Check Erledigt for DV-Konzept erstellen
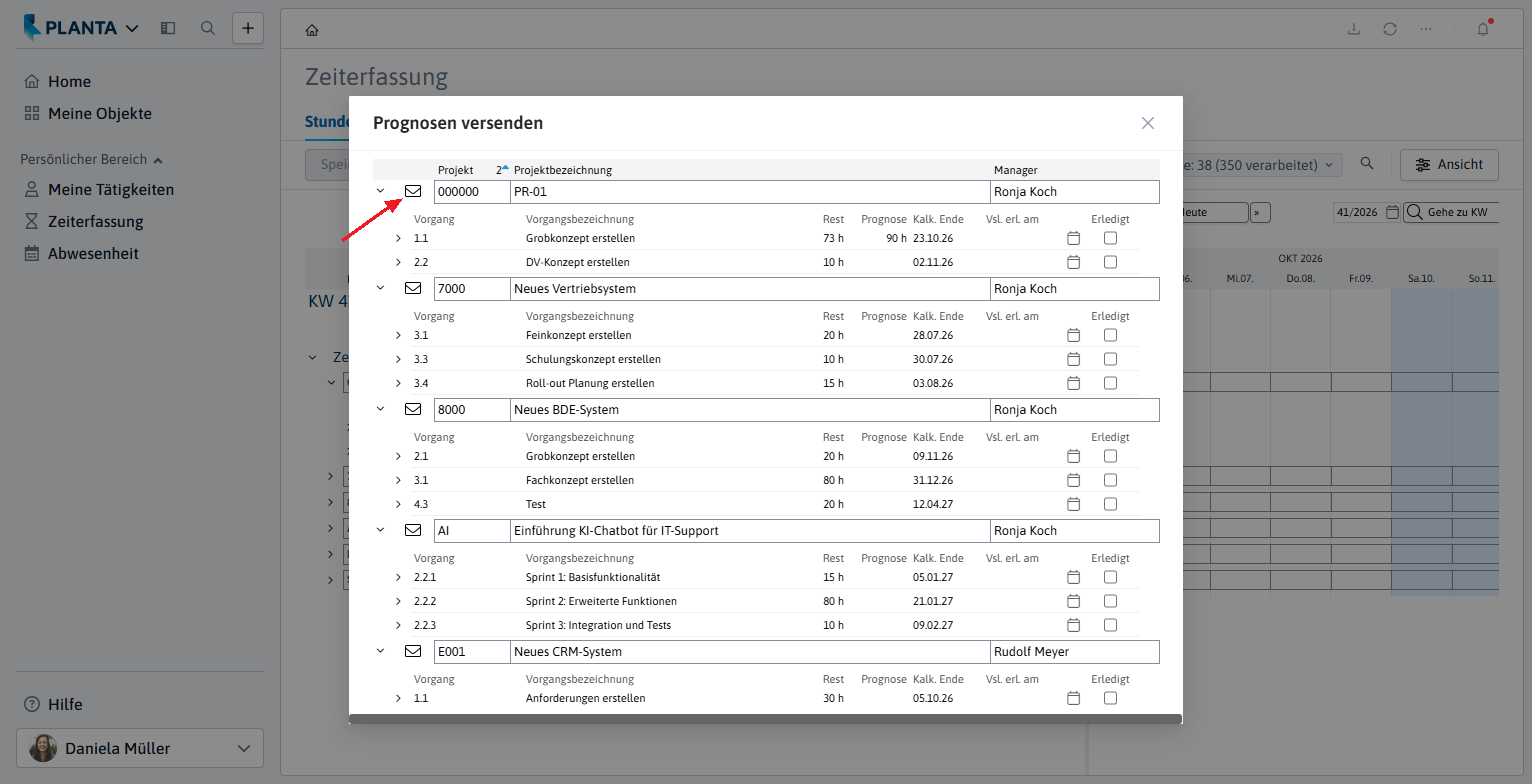The height and width of the screenshot is (784, 1532). pyautogui.click(x=1110, y=262)
